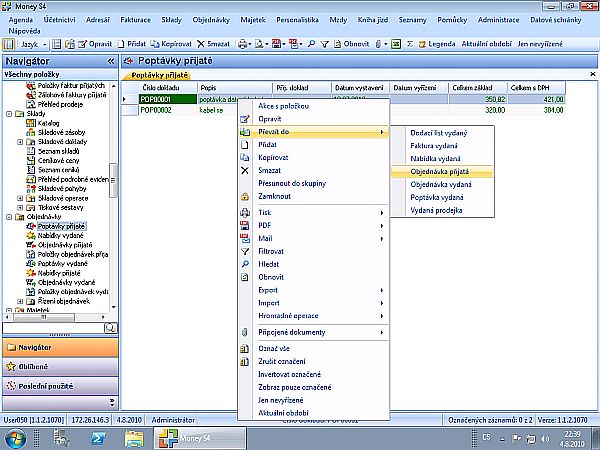Click Poptávky vydané in navigator tree
Image resolution: width=600 pixels, height=450 pixels.
[62, 264]
